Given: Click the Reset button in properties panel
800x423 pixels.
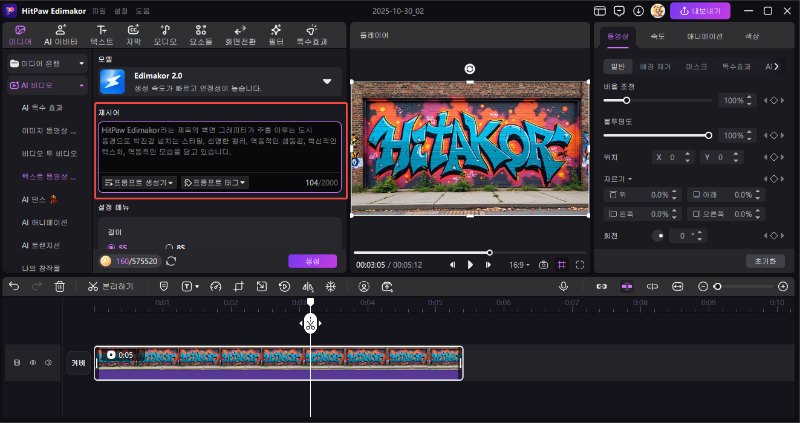Looking at the screenshot, I should click(765, 261).
